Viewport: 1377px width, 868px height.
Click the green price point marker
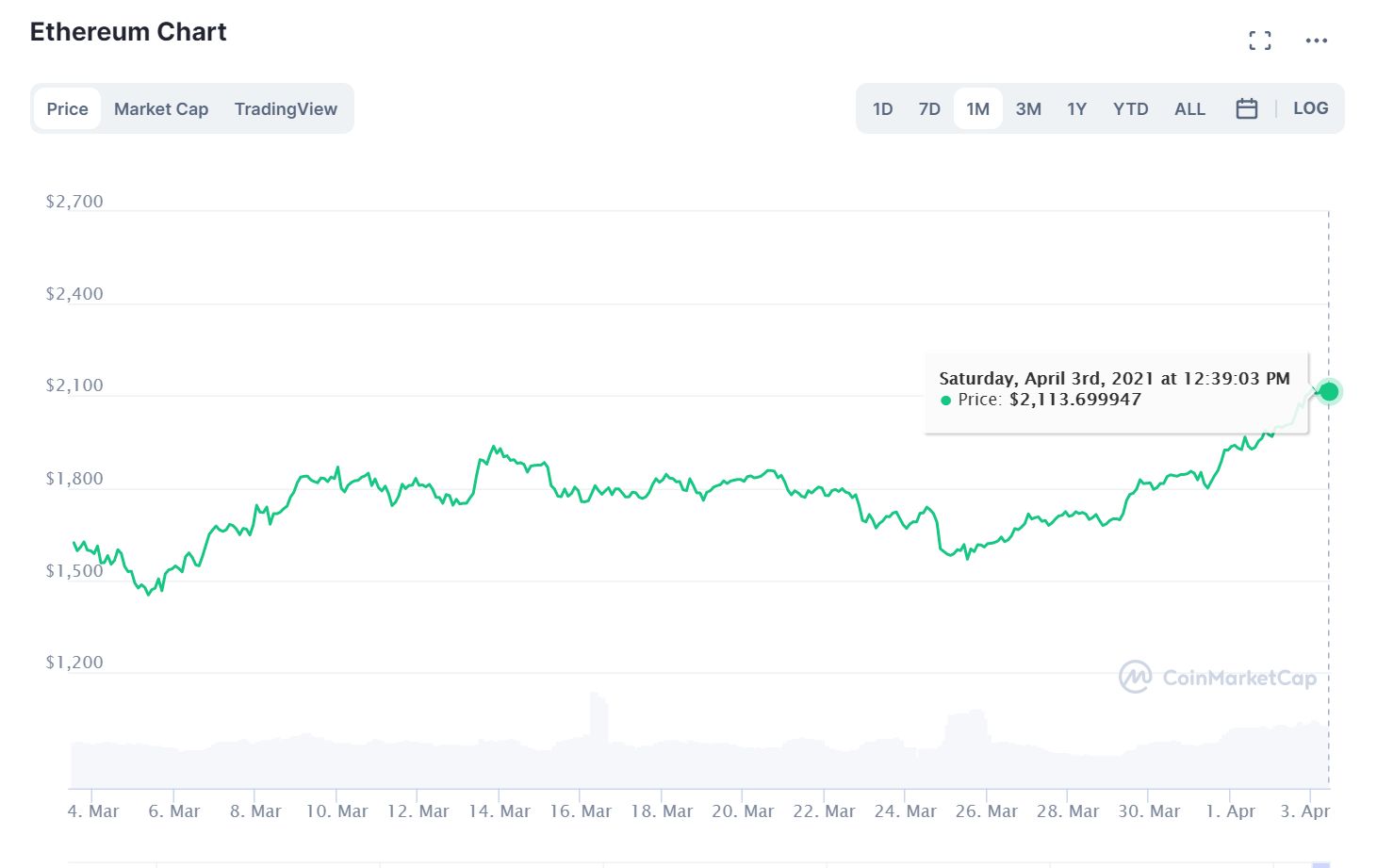(x=1329, y=391)
